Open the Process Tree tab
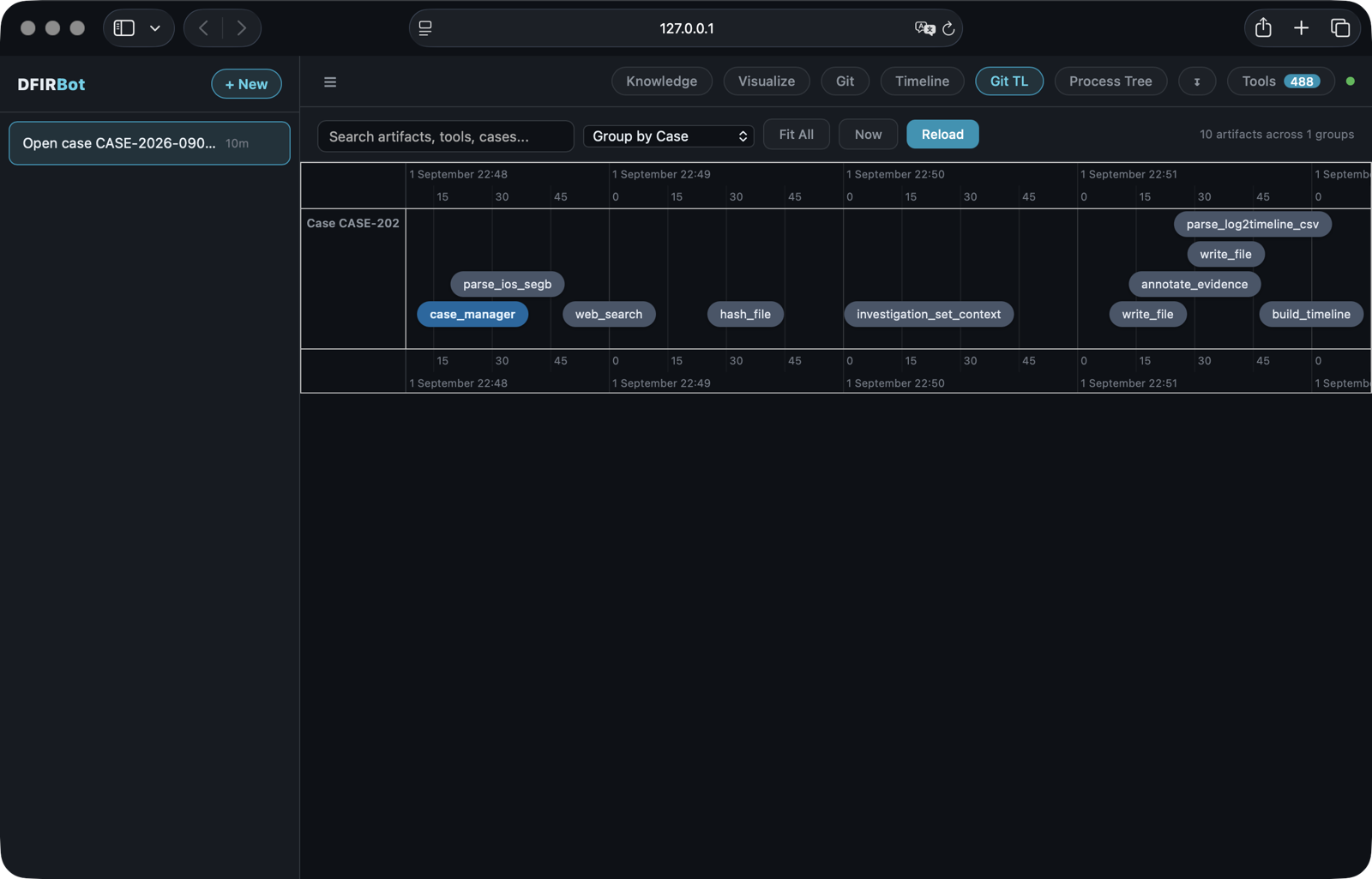Image resolution: width=1372 pixels, height=879 pixels. tap(1110, 81)
